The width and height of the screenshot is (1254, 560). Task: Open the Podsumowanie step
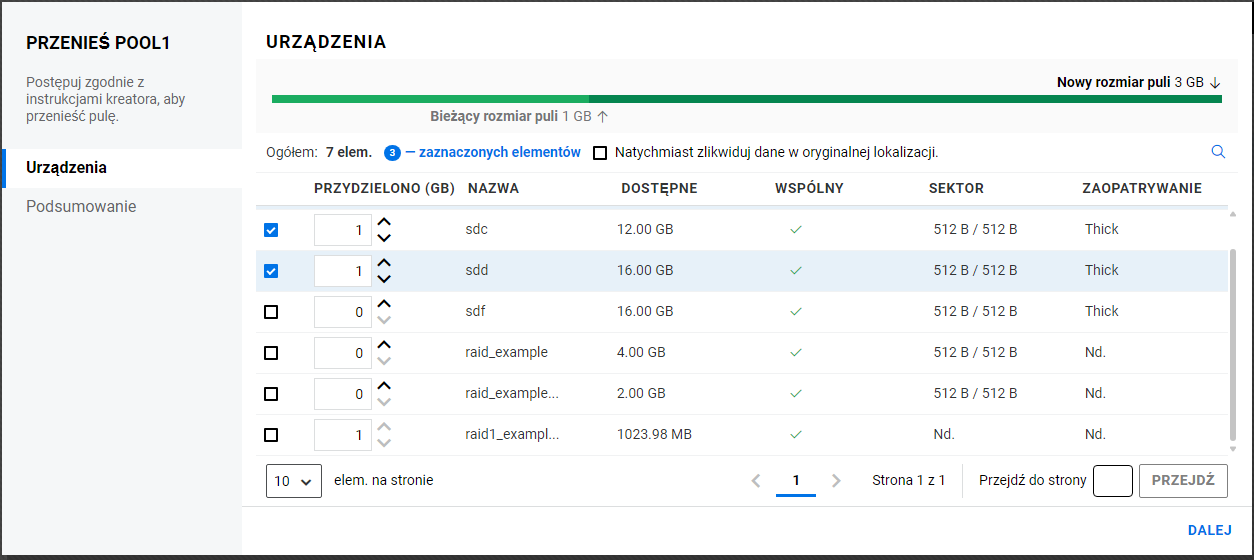tap(81, 207)
